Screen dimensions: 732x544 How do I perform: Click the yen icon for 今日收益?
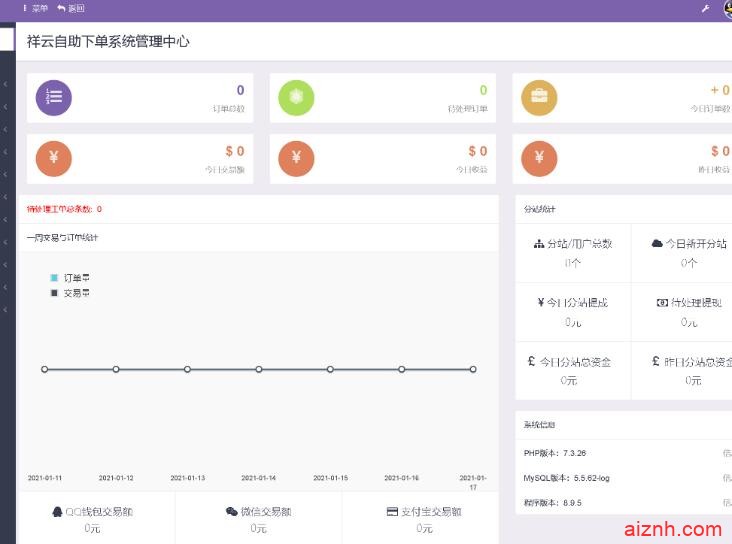[x=296, y=158]
